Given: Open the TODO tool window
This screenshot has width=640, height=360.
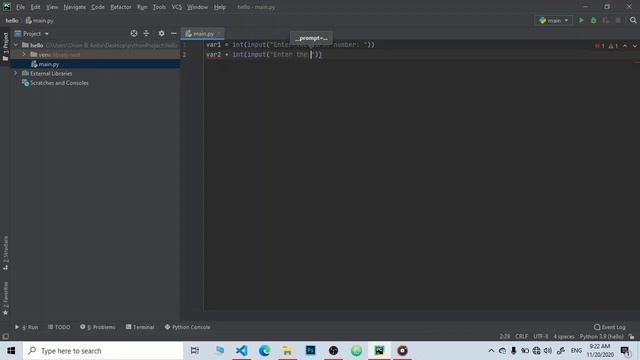Looking at the screenshot, I should click(x=59, y=327).
